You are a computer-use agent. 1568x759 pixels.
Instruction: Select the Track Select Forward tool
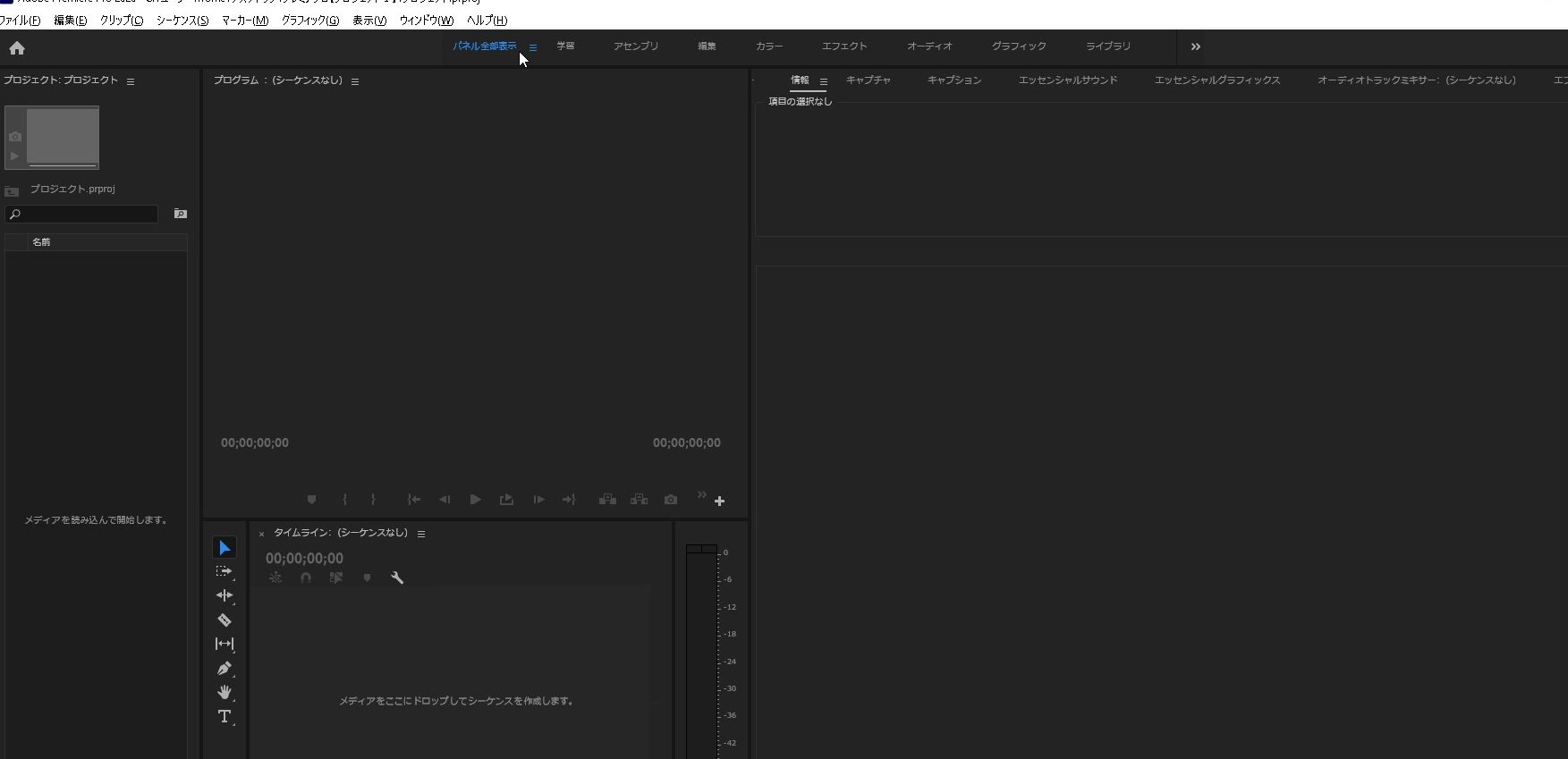point(225,571)
